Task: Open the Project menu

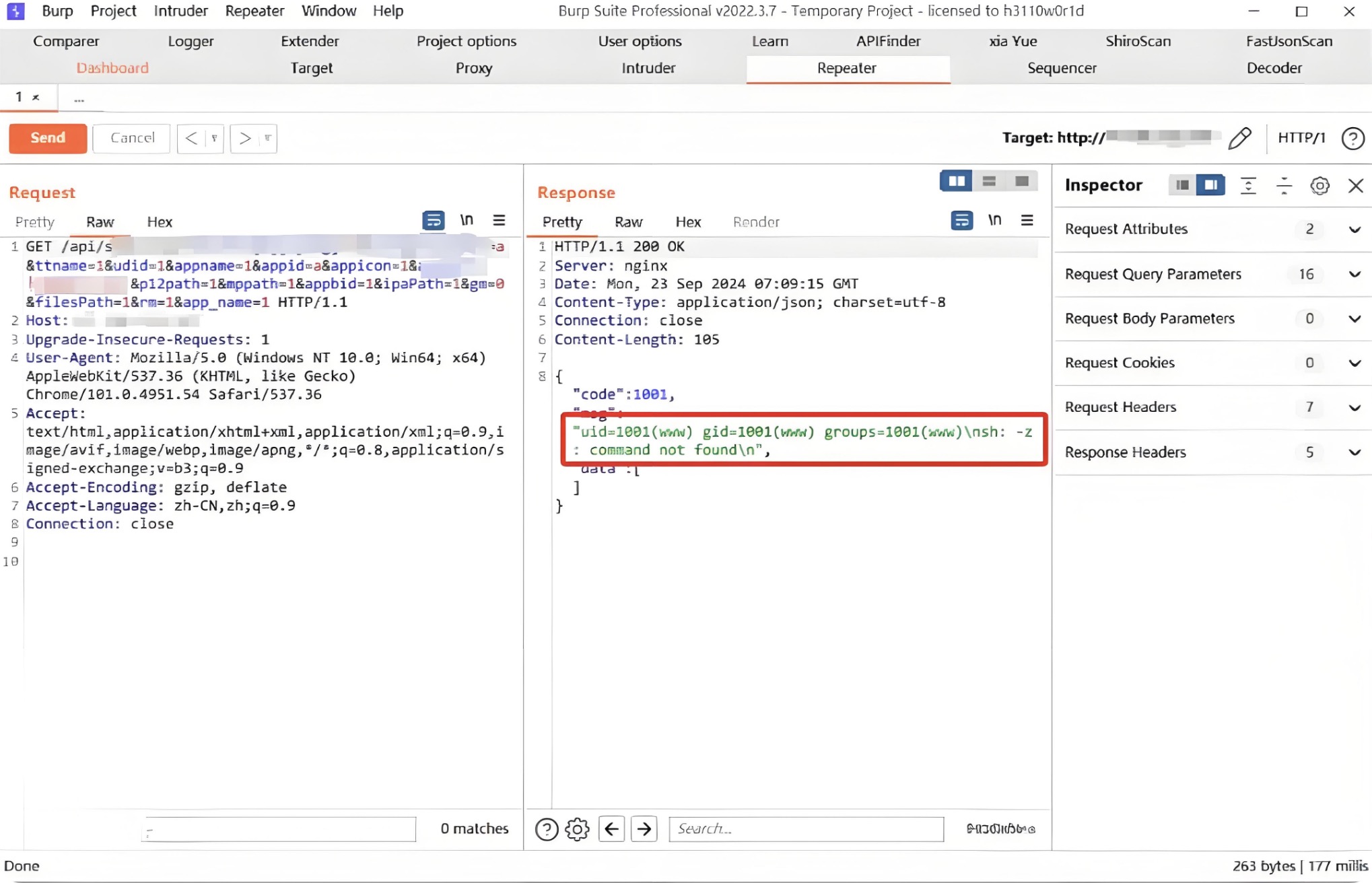Action: (113, 11)
